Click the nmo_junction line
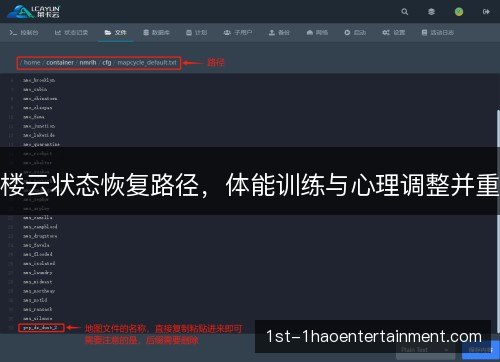Image resolution: width=500 pixels, height=362 pixels. point(39,126)
